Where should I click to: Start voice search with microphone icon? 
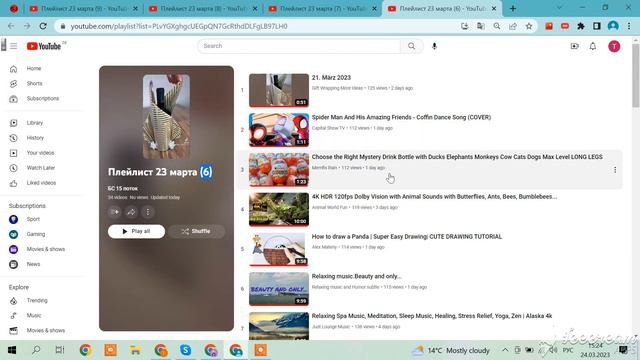click(x=434, y=46)
